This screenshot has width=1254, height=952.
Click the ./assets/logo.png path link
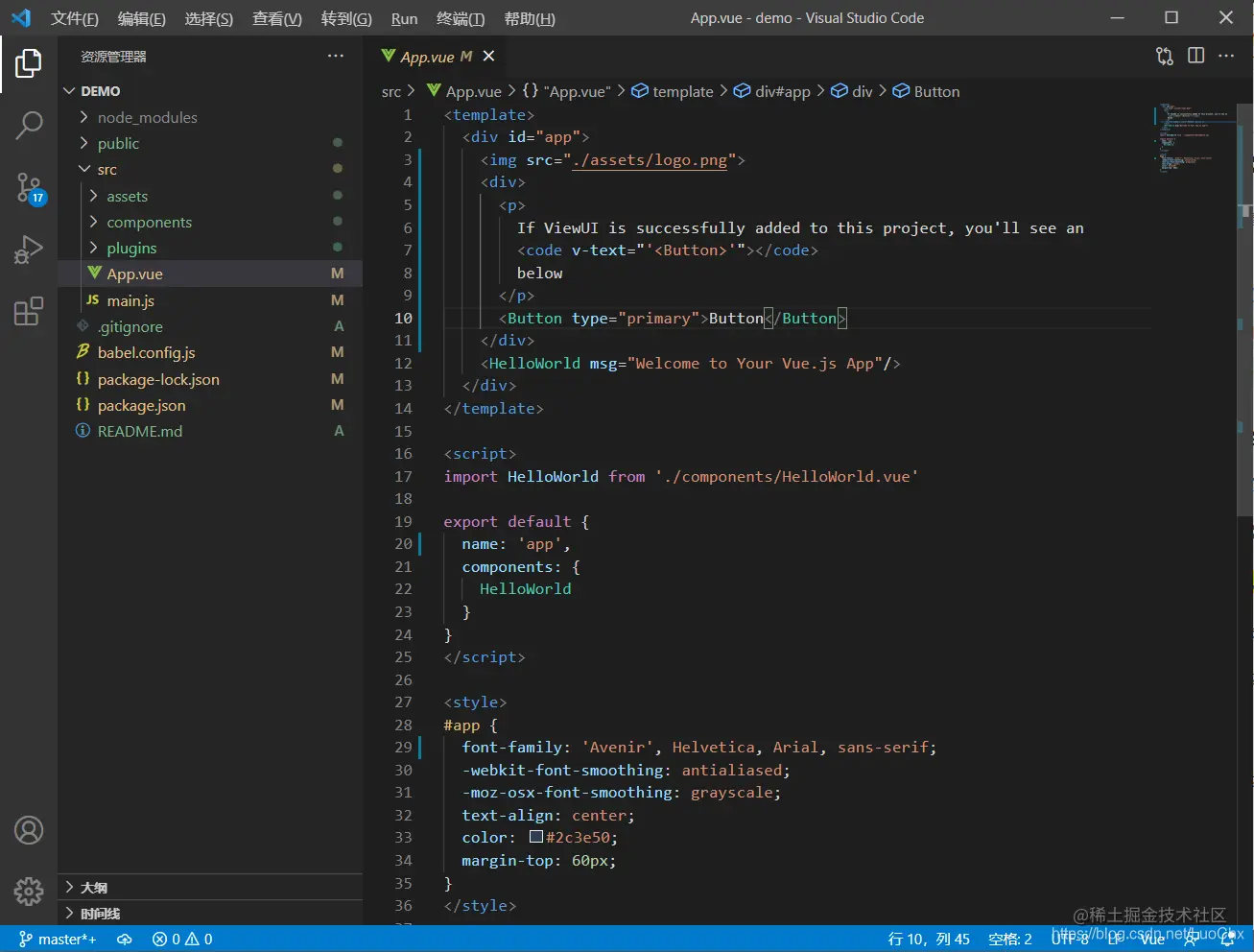pos(650,159)
